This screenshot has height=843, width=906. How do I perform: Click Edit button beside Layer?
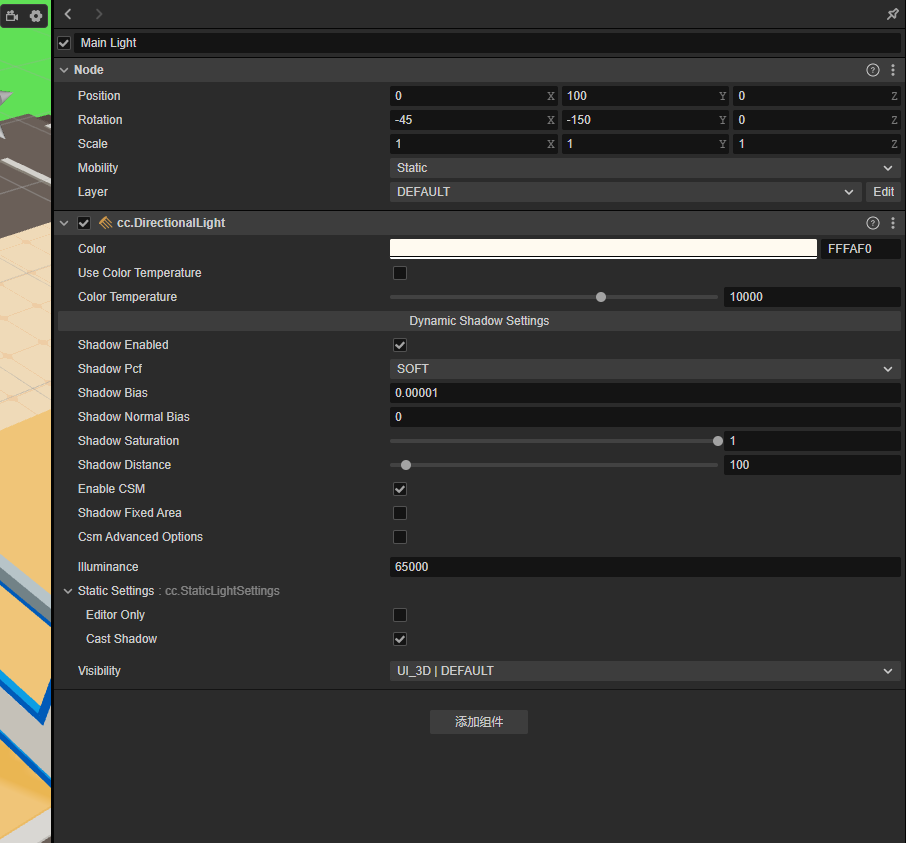tap(883, 192)
